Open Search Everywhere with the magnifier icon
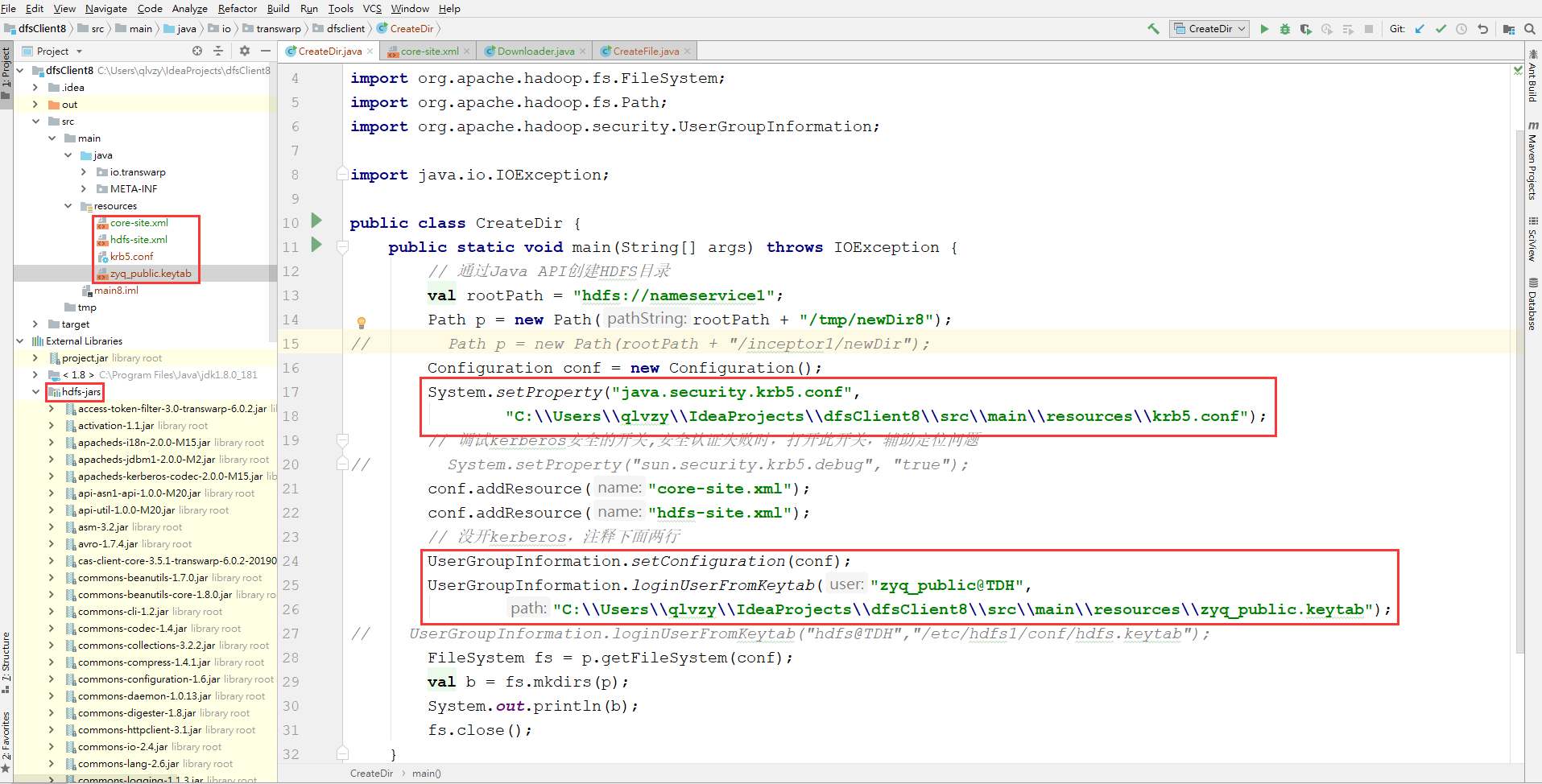Image resolution: width=1542 pixels, height=784 pixels. (x=1530, y=29)
